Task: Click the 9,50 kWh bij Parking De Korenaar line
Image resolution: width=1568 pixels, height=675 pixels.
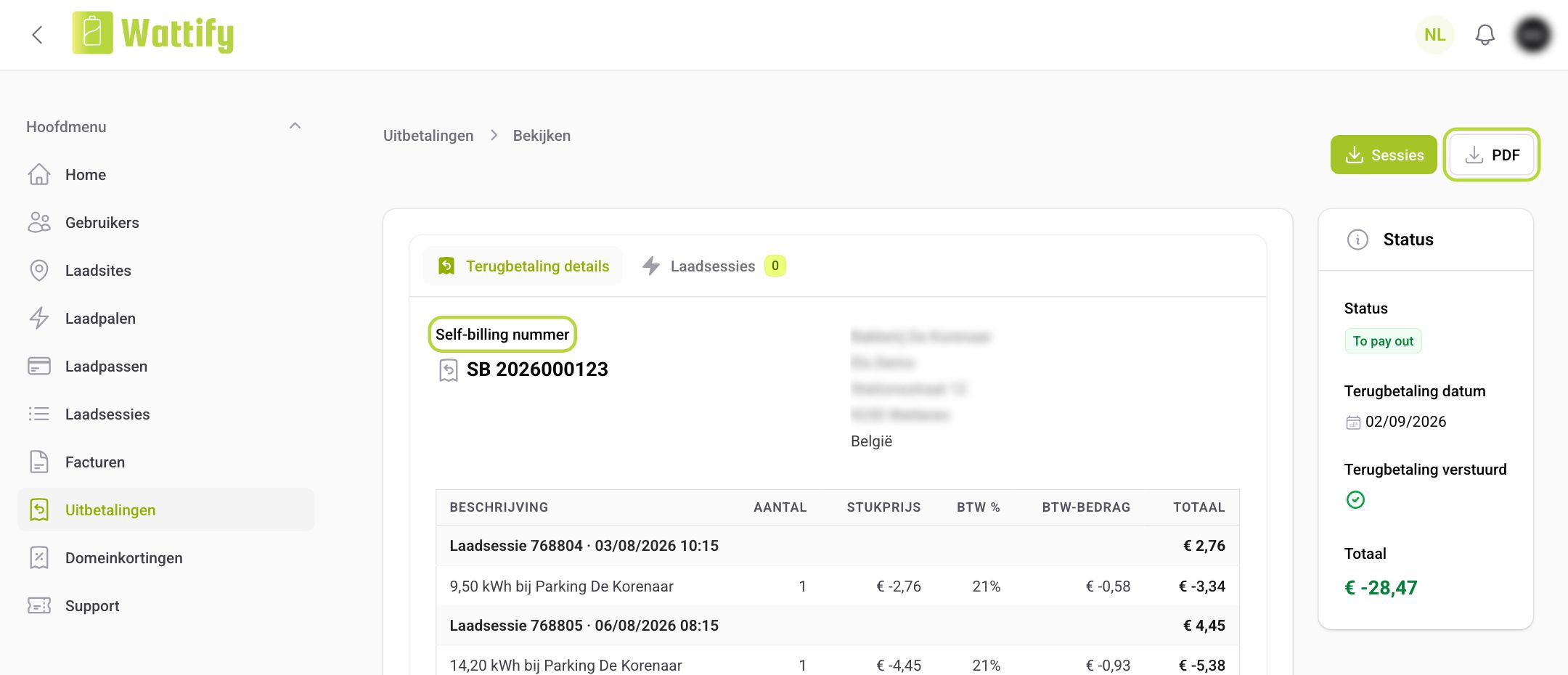Action: [x=838, y=586]
